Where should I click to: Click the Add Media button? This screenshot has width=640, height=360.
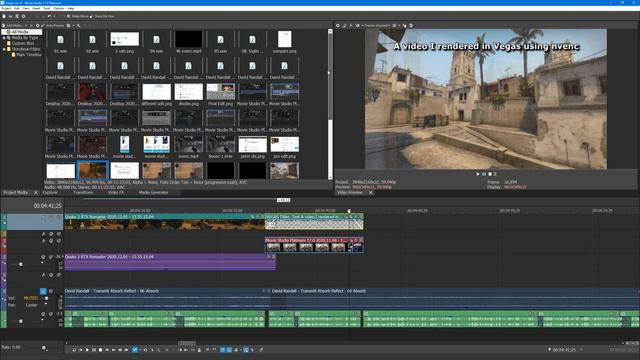13,25
